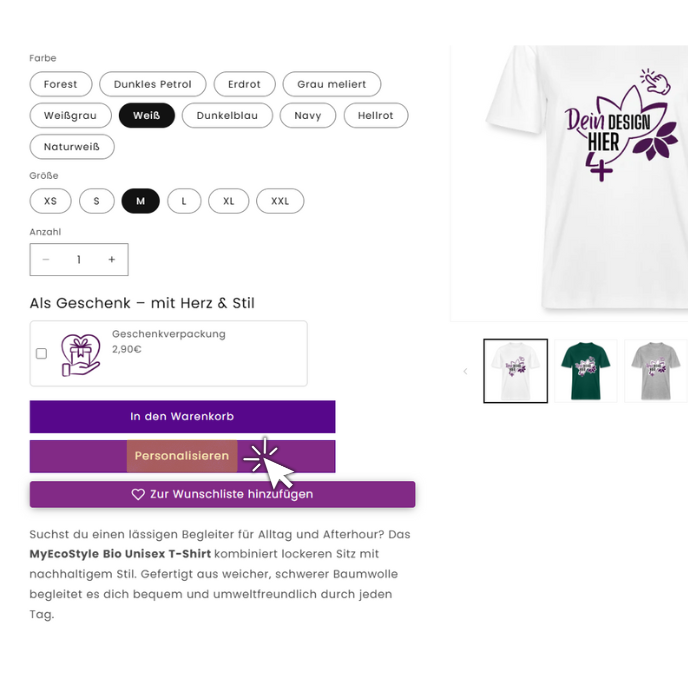
Task: Click the quantity number field
Action: point(79,260)
